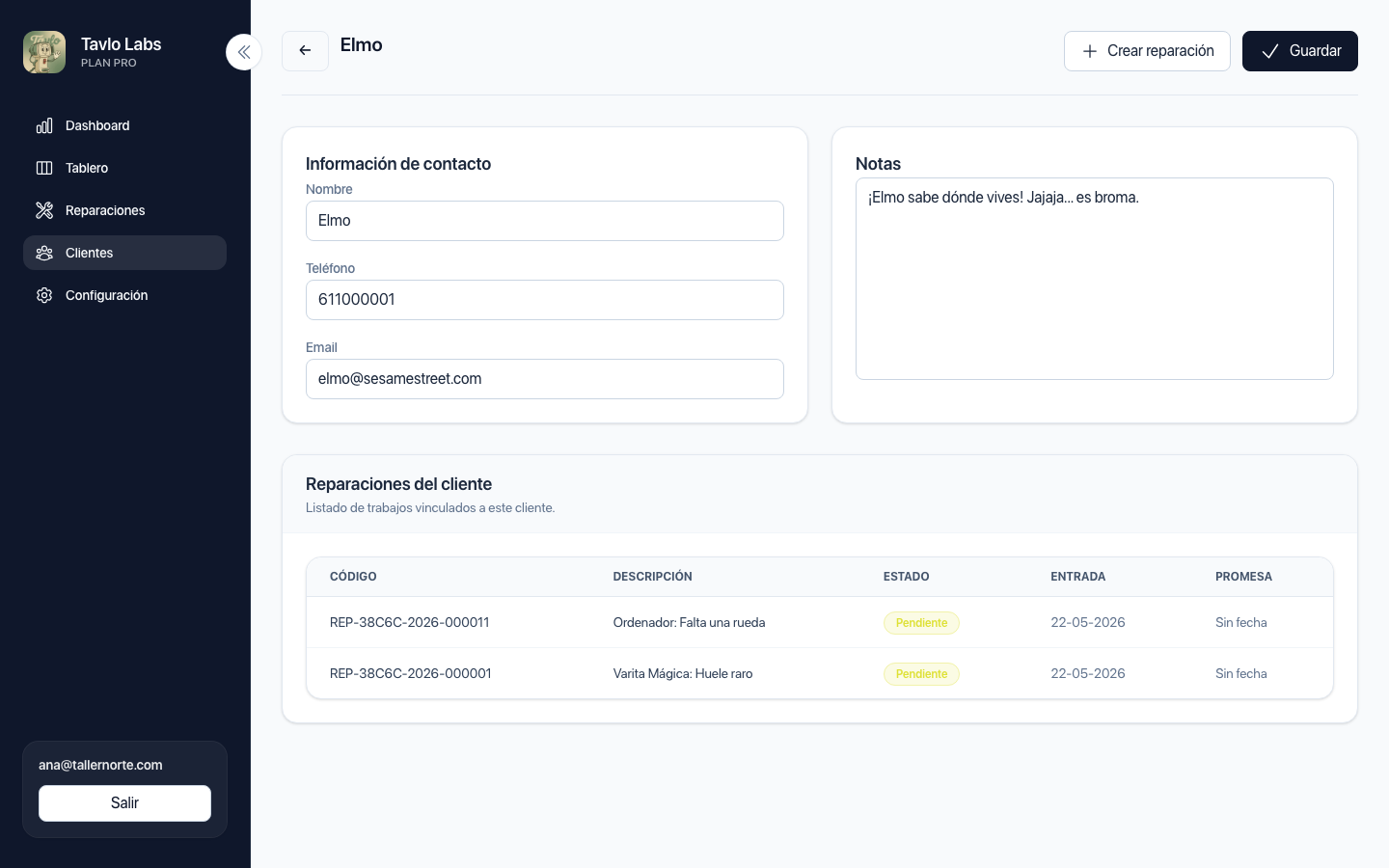The width and height of the screenshot is (1389, 868).
Task: Click the Configuración gear icon
Action: coord(44,295)
